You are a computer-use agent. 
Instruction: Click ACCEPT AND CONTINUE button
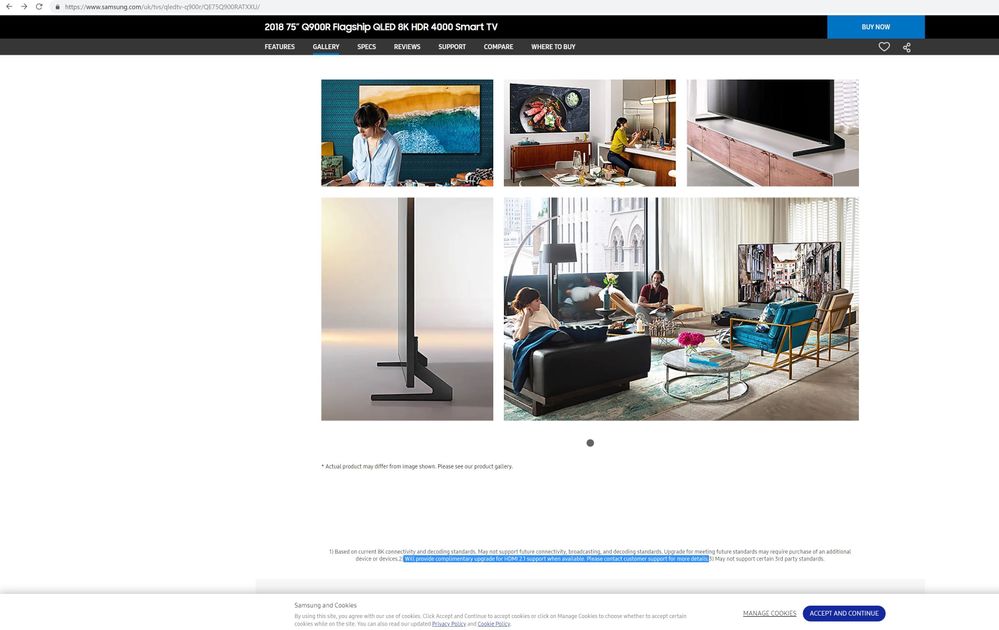[x=844, y=613]
